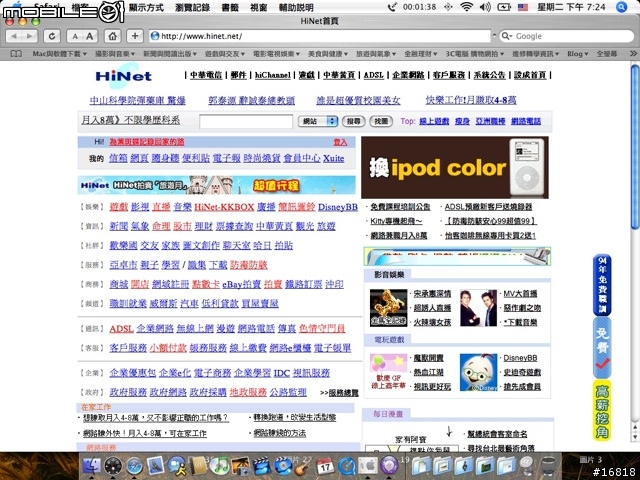Launch iMovie from the dock
This screenshot has width=640, height=480.
tap(261, 466)
